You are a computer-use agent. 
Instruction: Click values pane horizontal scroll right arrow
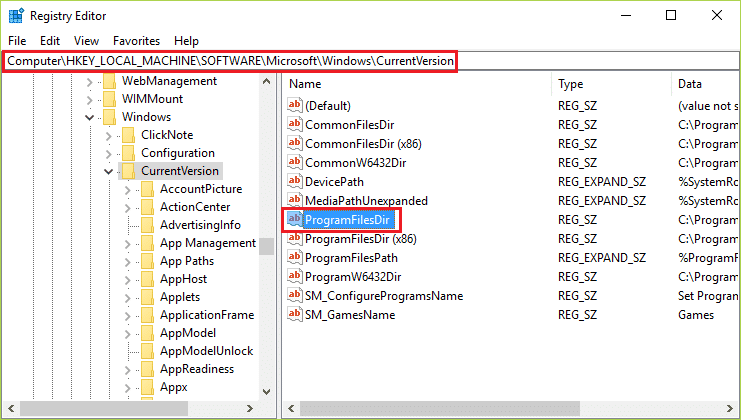pos(730,408)
